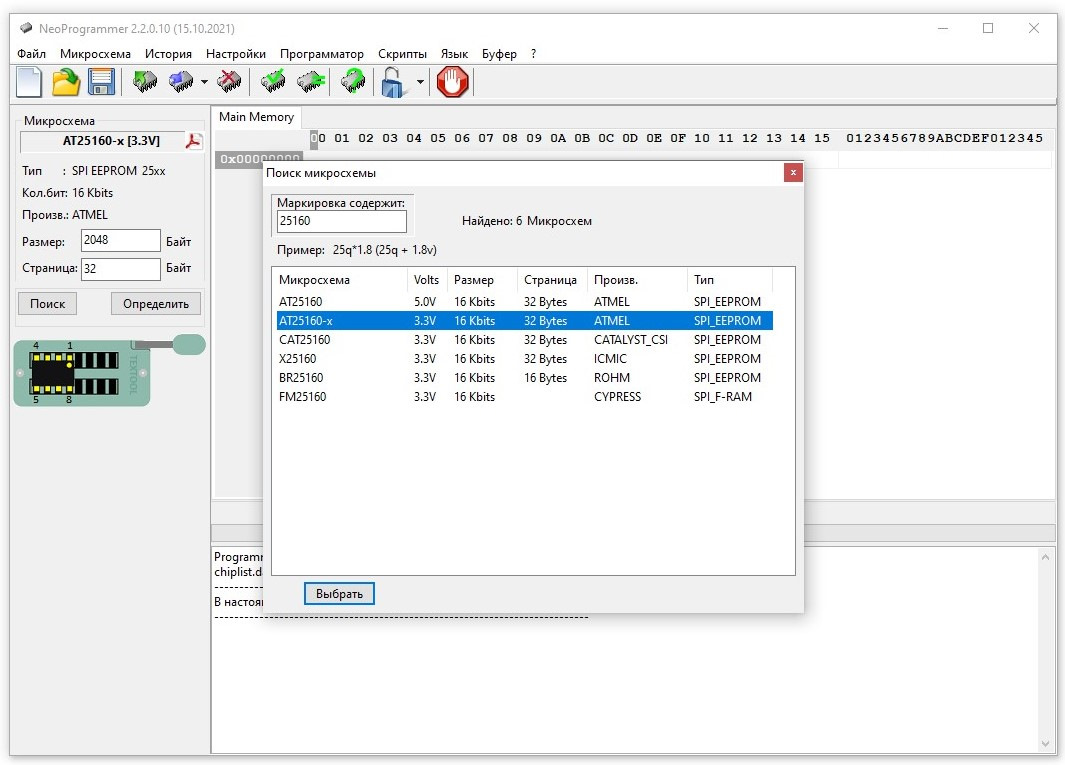Click the Выбрать button in the search dialog
This screenshot has height=765, width=1065.
339,594
